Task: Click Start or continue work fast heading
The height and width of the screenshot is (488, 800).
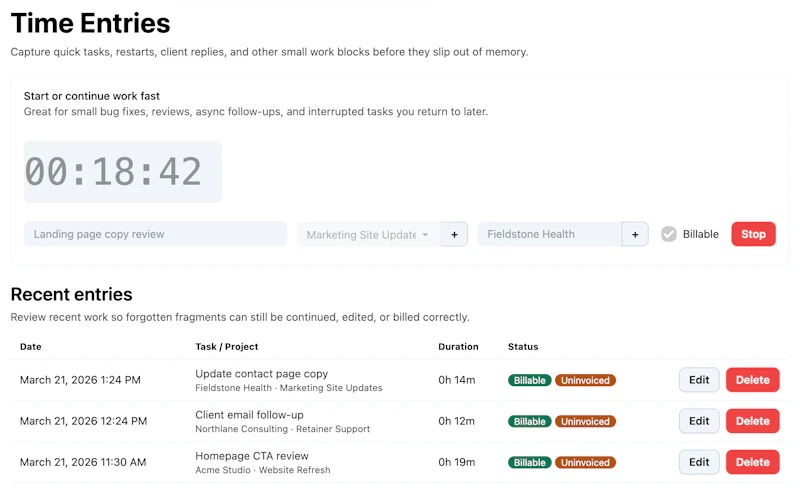Action: (x=92, y=96)
